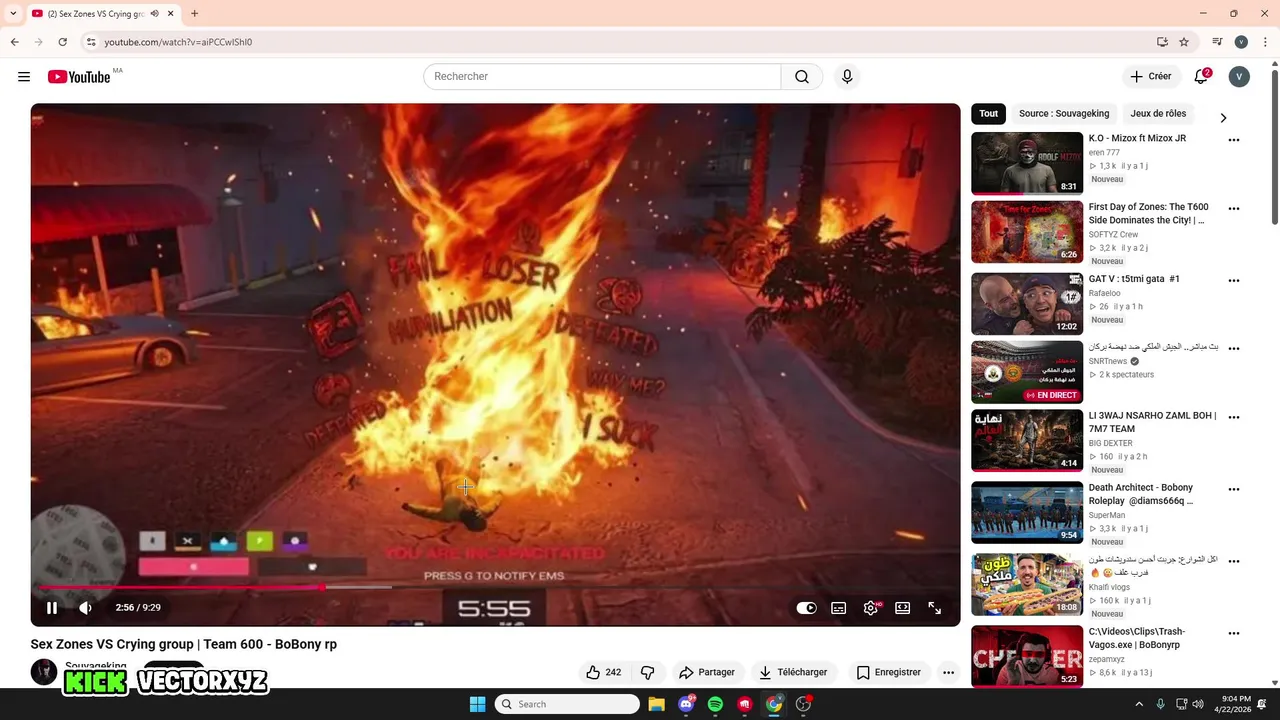Viewport: 1280px width, 720px height.
Task: View site information icon in address bar
Action: (91, 42)
